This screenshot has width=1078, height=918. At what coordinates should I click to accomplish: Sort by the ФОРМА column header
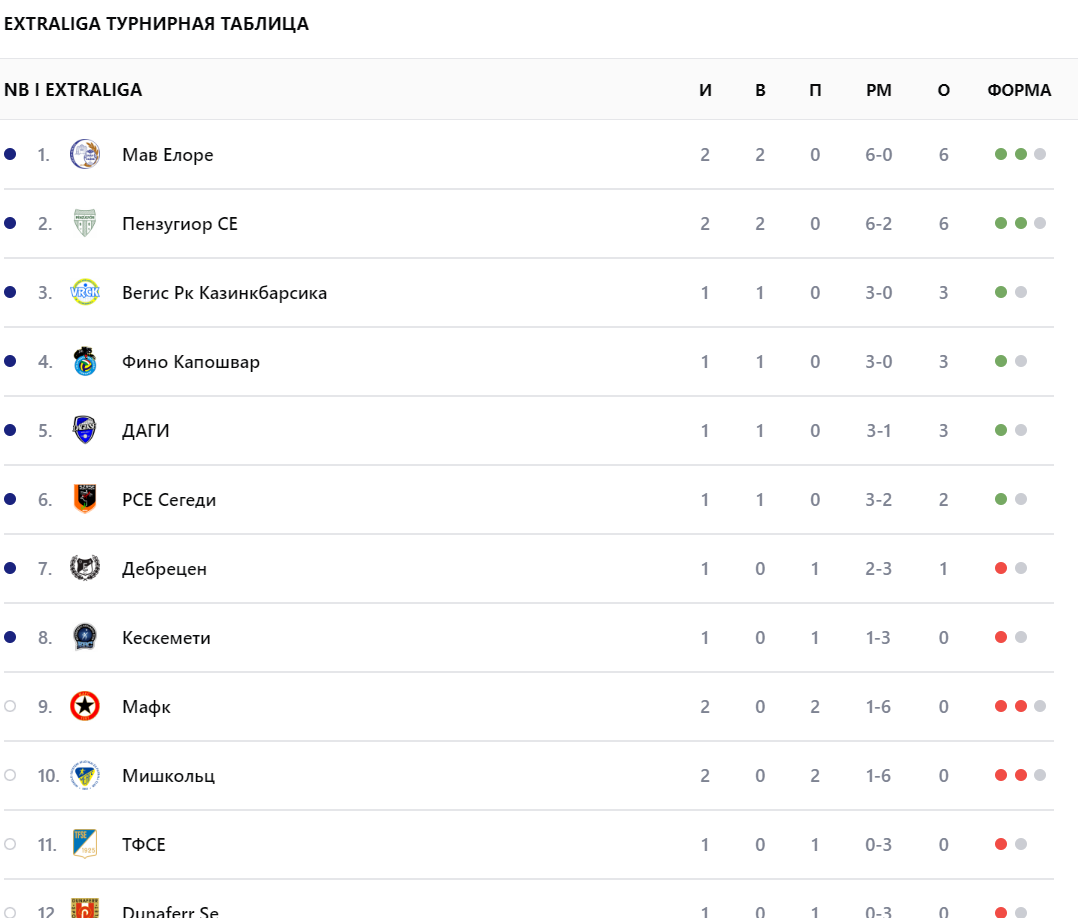(1019, 90)
